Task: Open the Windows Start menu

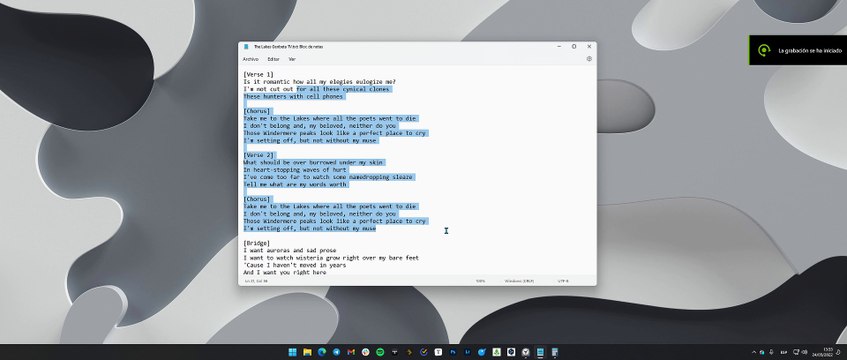Action: click(293, 352)
